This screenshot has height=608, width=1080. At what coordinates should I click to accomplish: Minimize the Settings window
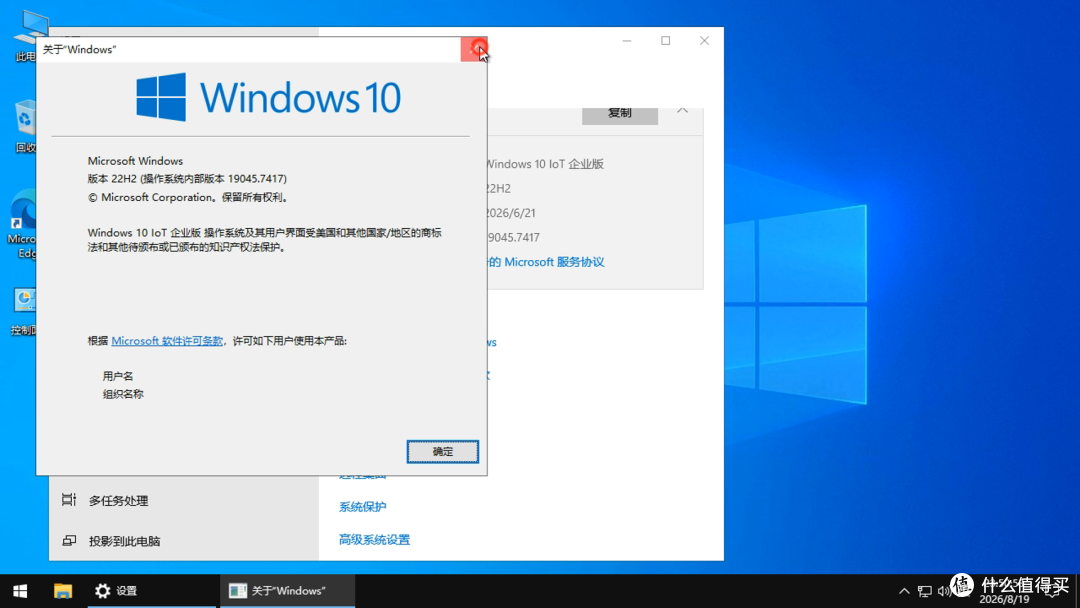[627, 41]
